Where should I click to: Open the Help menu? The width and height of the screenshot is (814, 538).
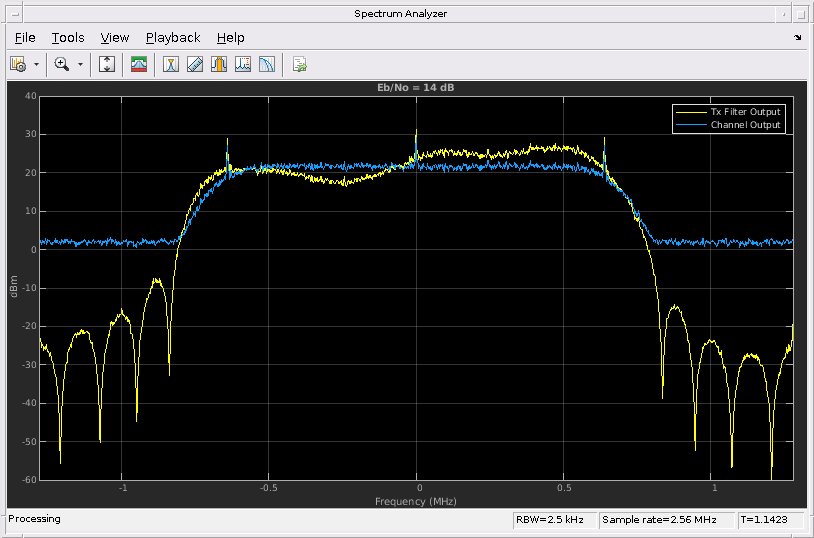(x=230, y=37)
